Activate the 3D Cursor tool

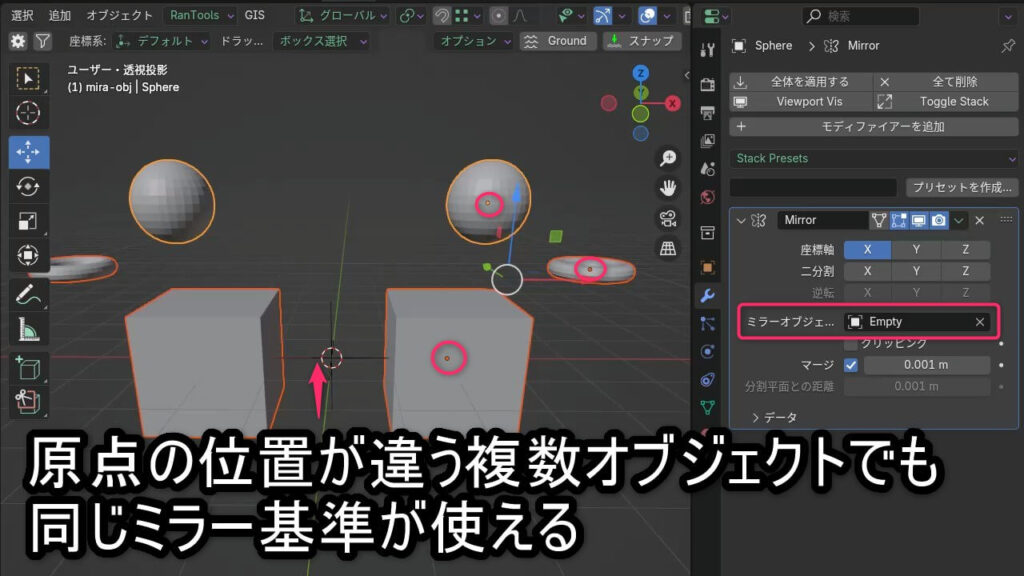coord(29,113)
